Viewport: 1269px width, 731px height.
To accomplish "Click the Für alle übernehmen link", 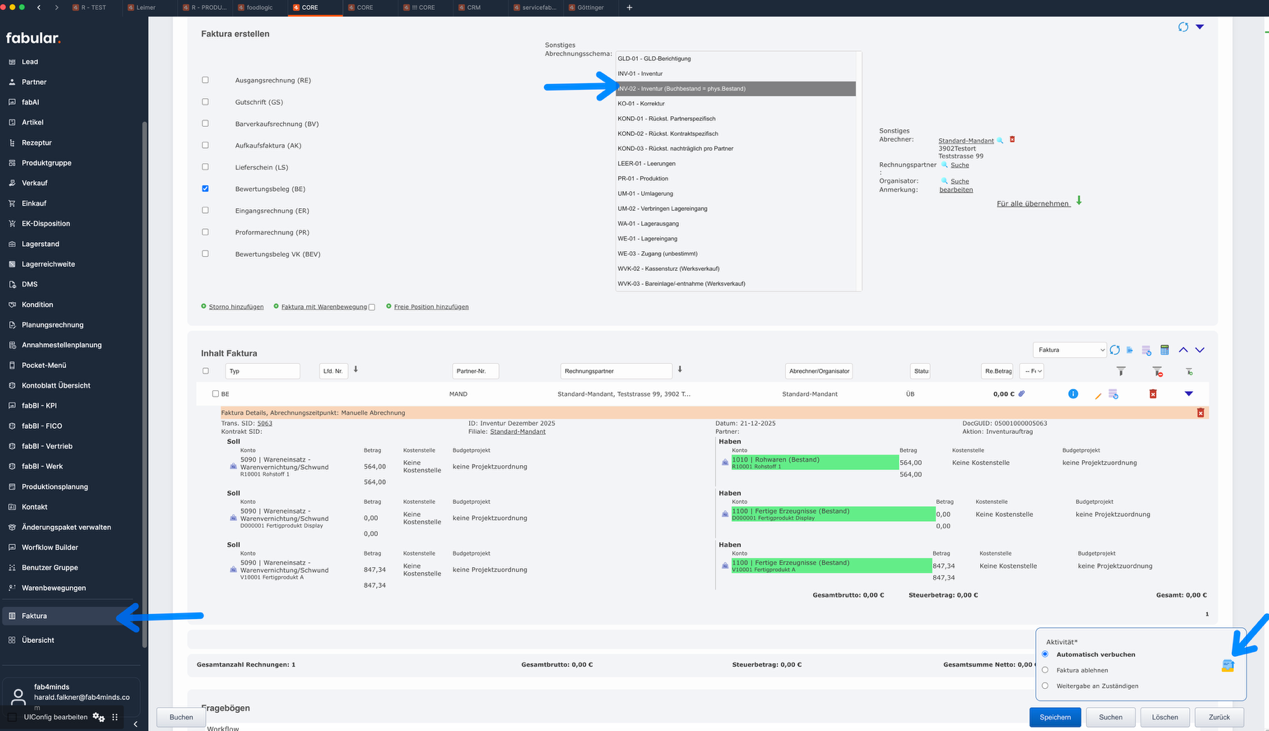I will pyautogui.click(x=1033, y=203).
